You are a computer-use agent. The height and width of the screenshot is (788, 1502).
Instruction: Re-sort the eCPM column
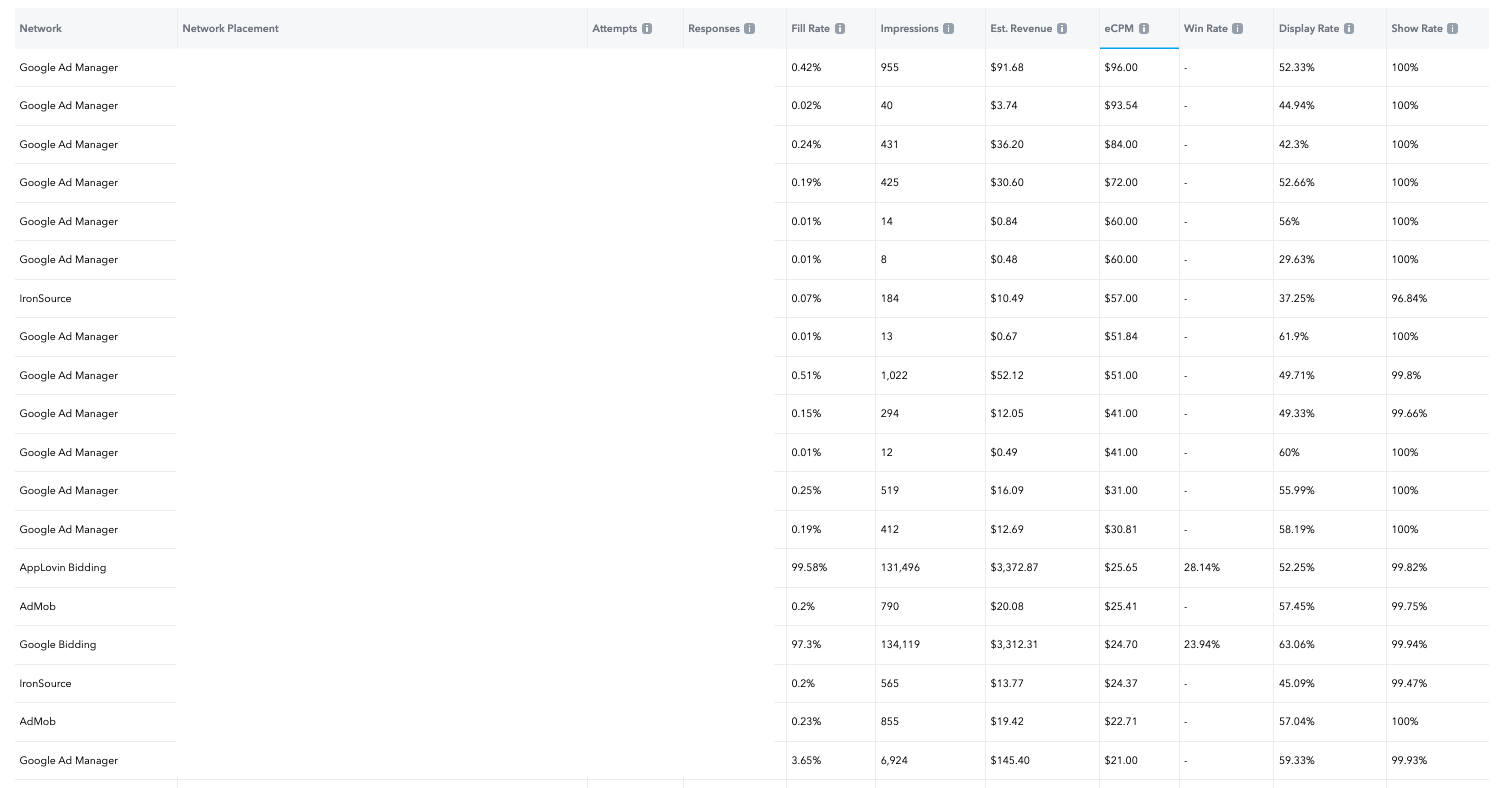tap(1118, 28)
